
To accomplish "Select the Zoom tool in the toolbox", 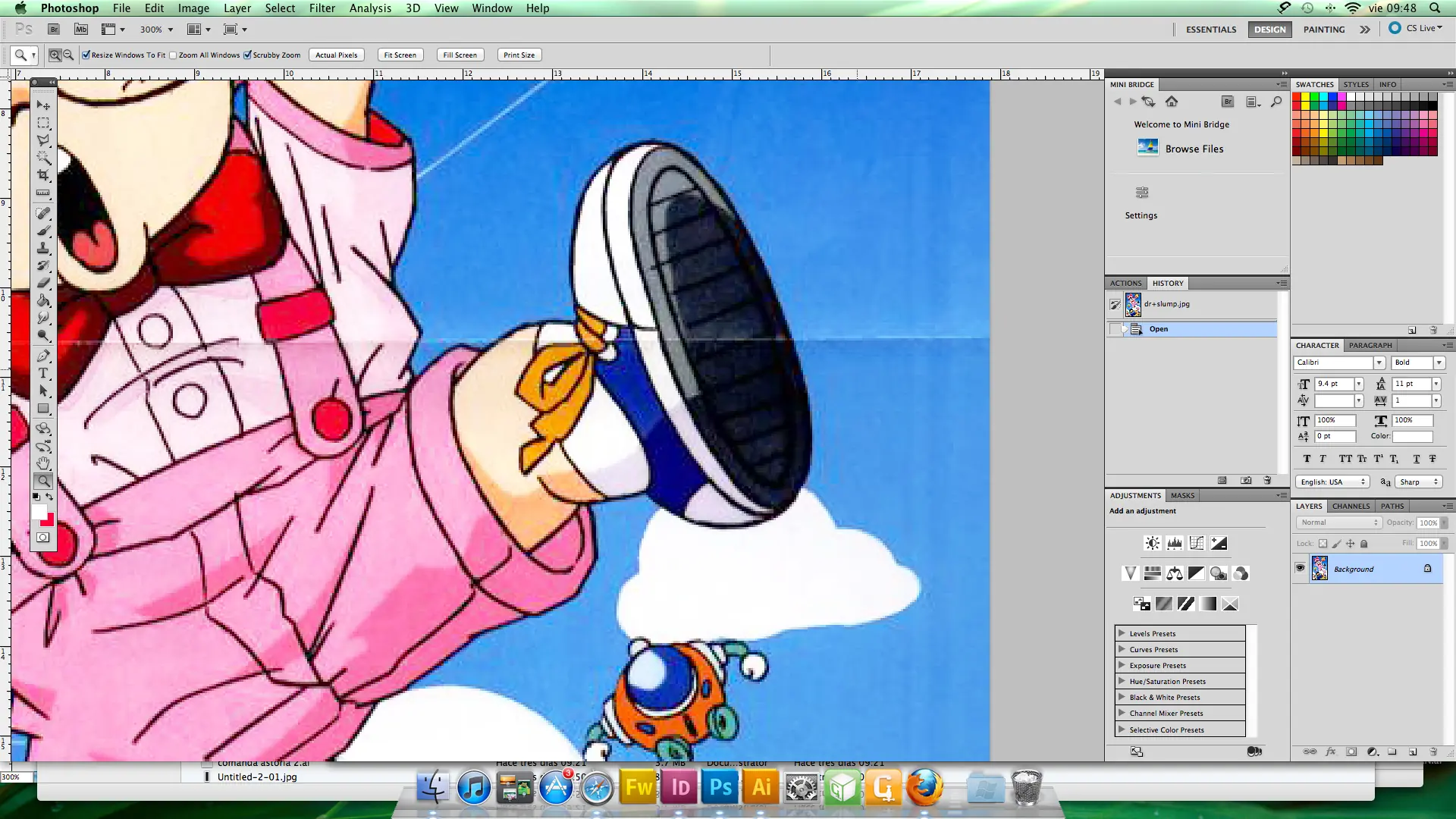I will (x=43, y=481).
